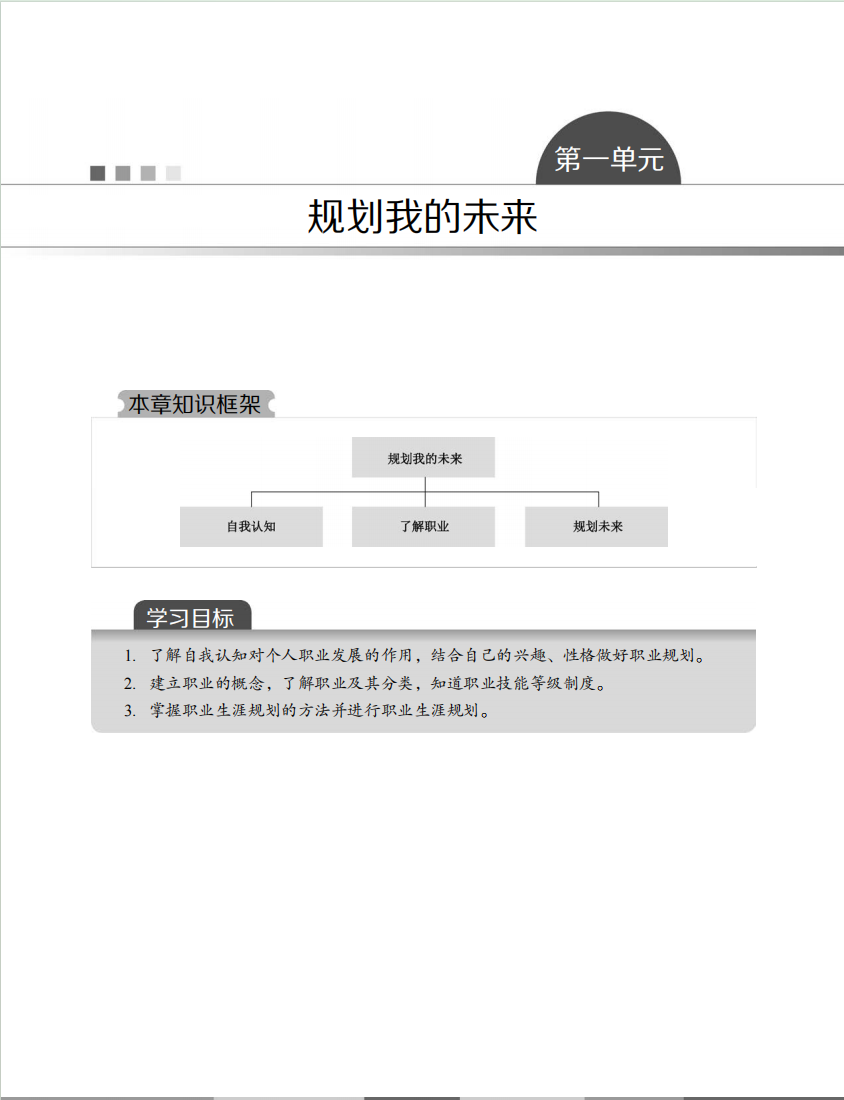Click the 自我认知 diagram box
Screen dimensions: 844x1100
(x=251, y=526)
